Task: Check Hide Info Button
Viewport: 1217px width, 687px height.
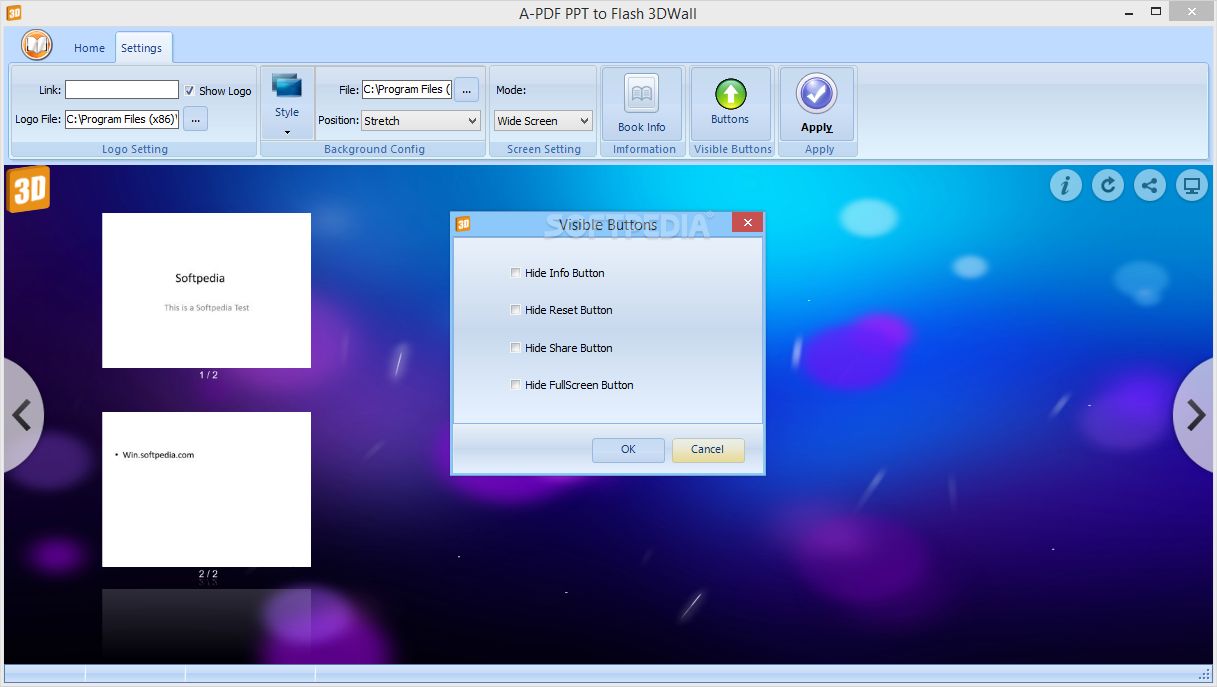Action: click(x=516, y=272)
